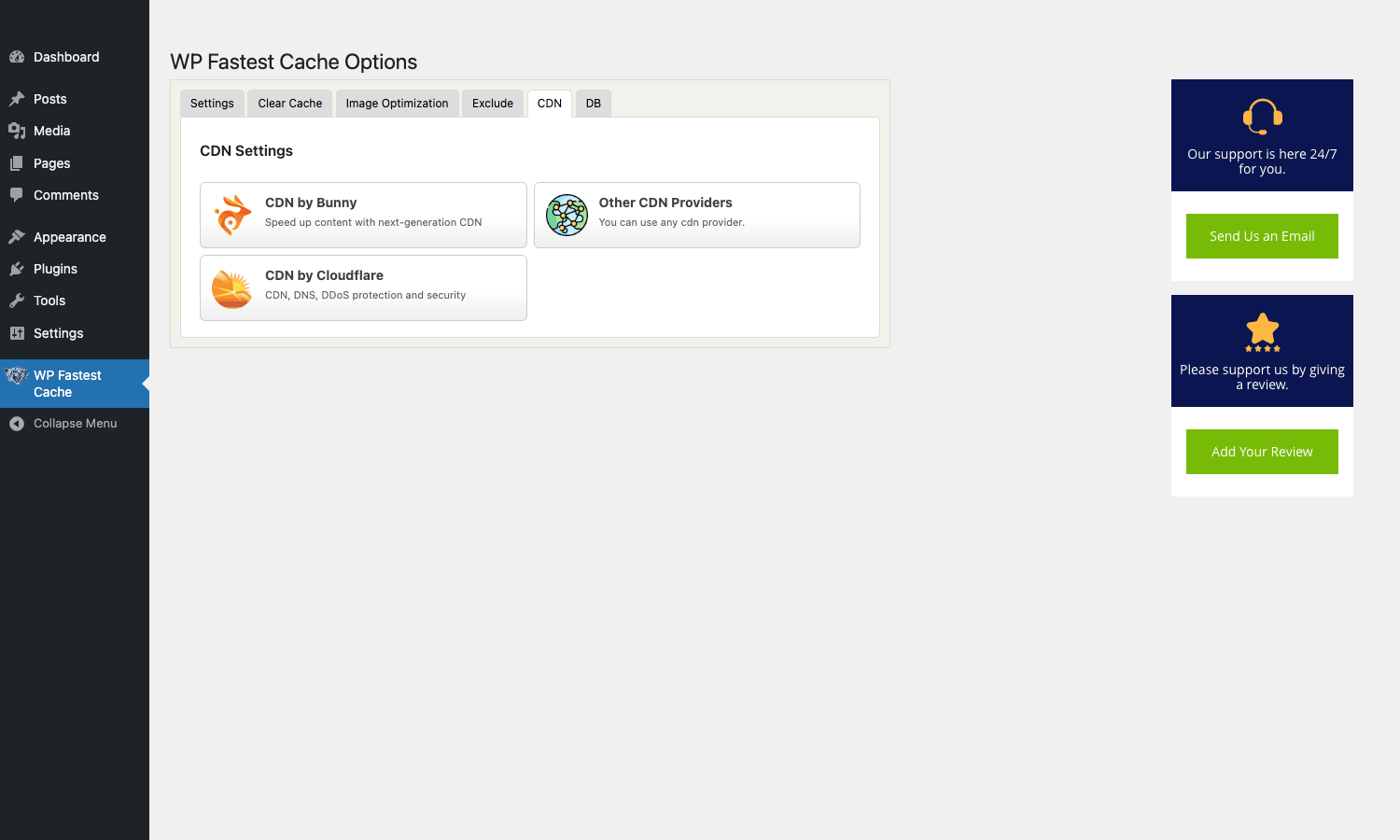Screen dimensions: 1400x840
Task: Click the Cloudflare sunrise logo
Action: (x=232, y=288)
